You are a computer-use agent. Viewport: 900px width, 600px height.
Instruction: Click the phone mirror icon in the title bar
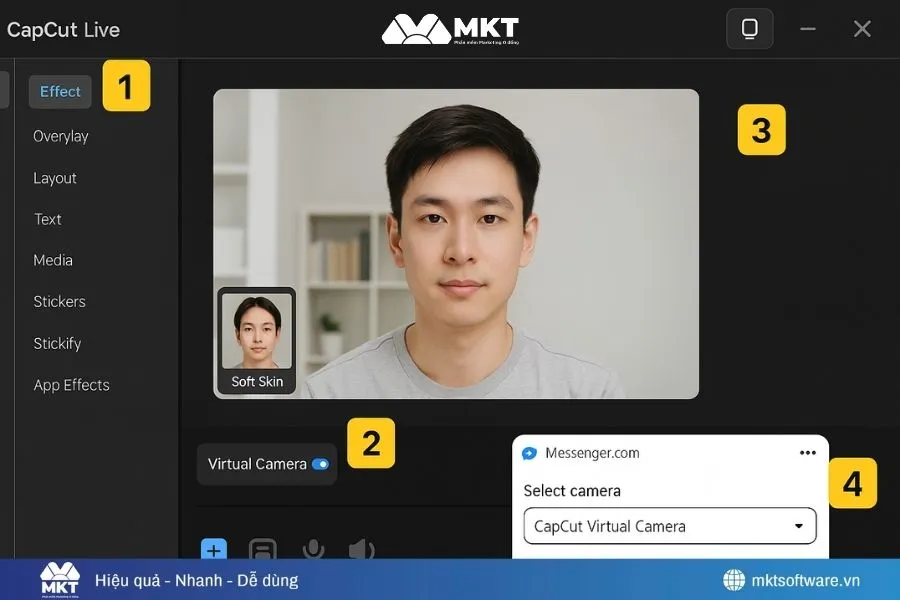(749, 28)
